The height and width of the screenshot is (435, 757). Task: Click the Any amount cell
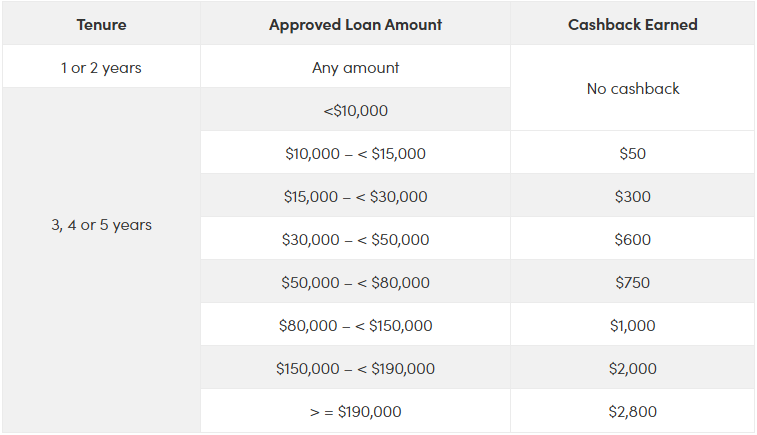355,68
